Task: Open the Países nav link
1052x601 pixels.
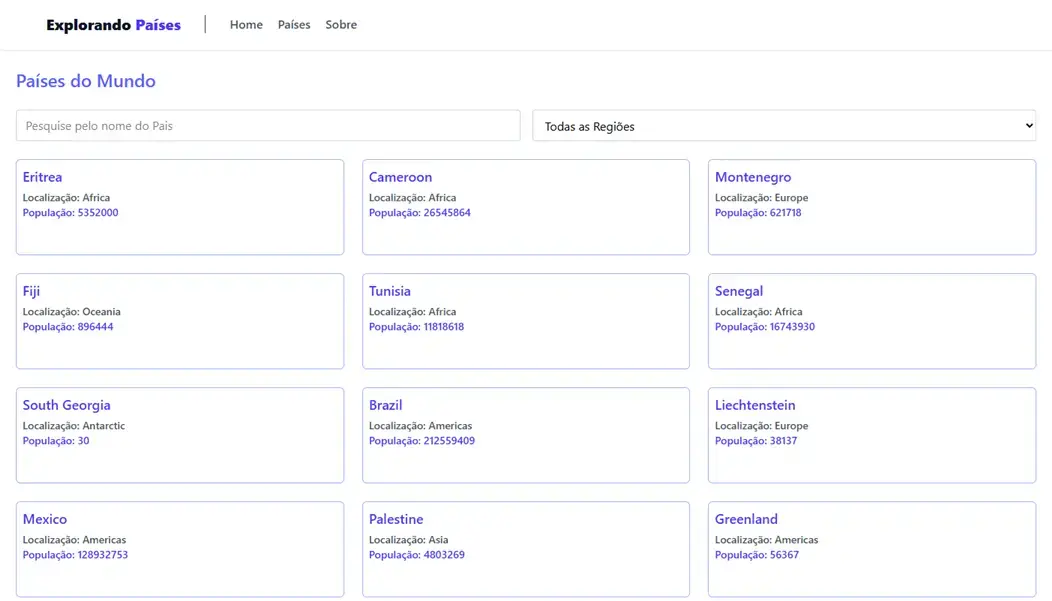Action: coord(294,25)
